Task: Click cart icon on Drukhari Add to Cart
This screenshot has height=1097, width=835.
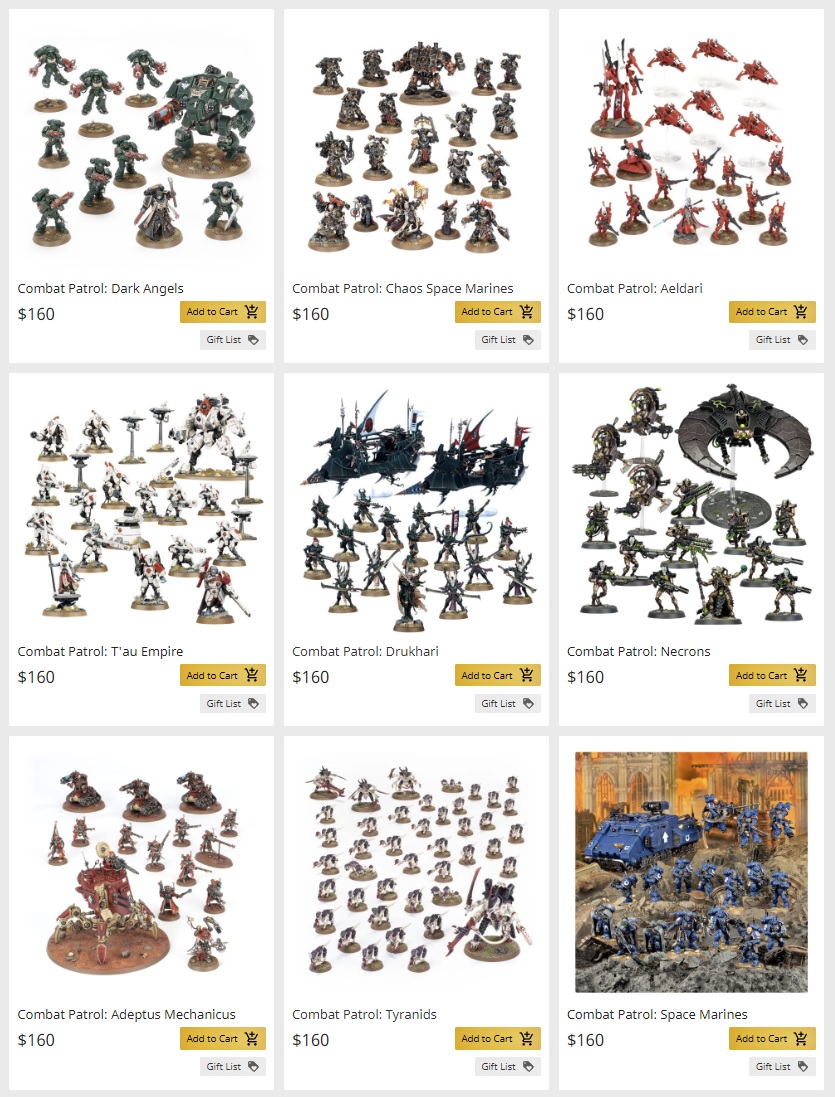Action: click(527, 675)
